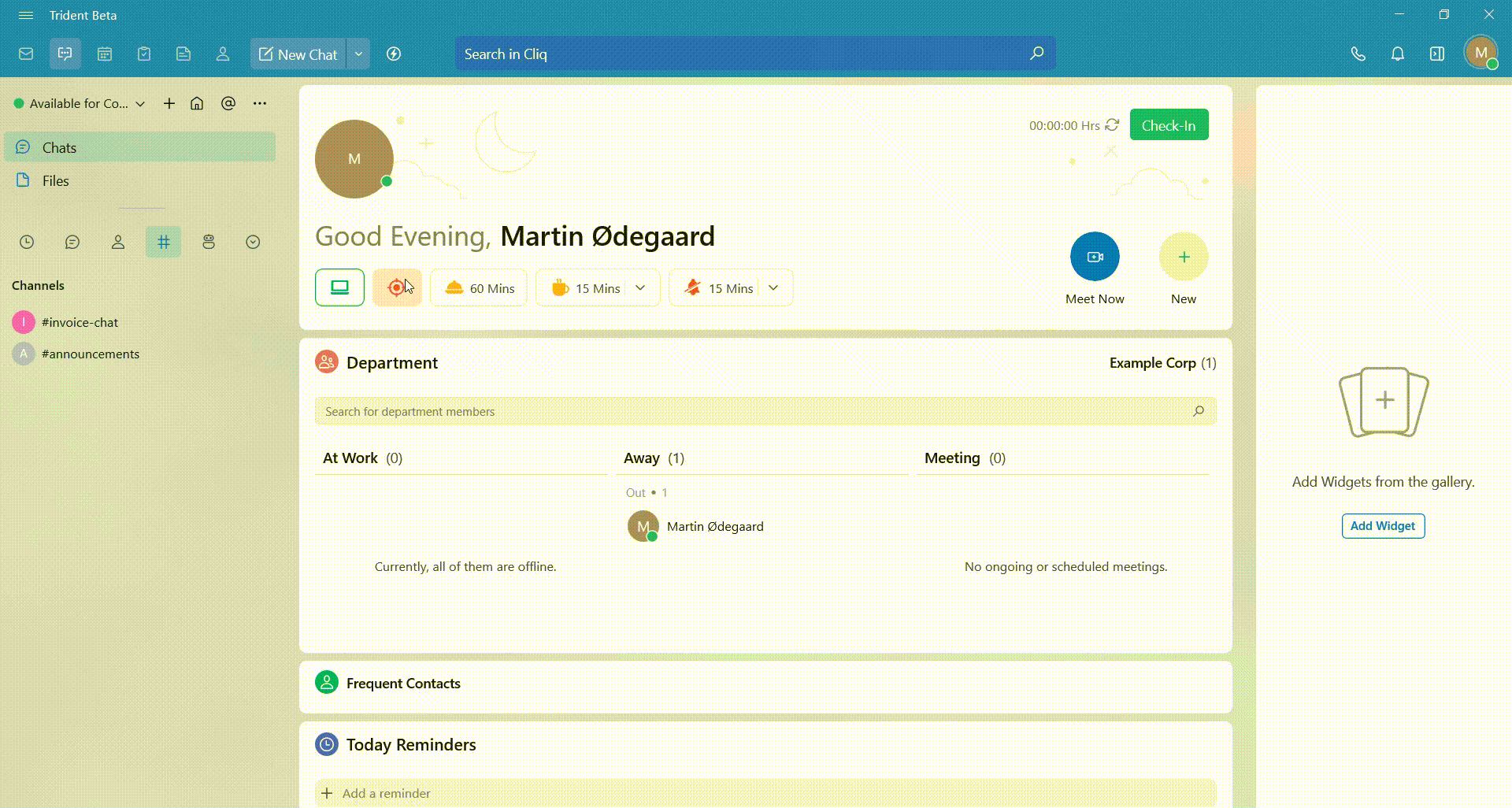The height and width of the screenshot is (808, 1512).
Task: Toggle the red target focus status
Action: coord(396,288)
